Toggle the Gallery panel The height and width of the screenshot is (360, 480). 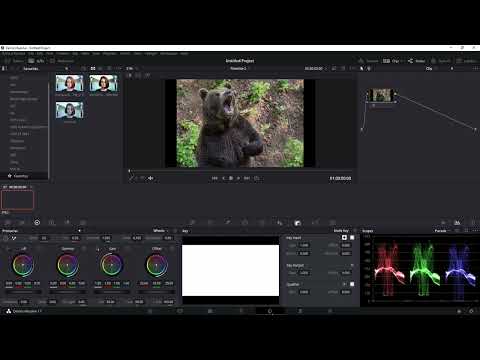click(x=14, y=61)
